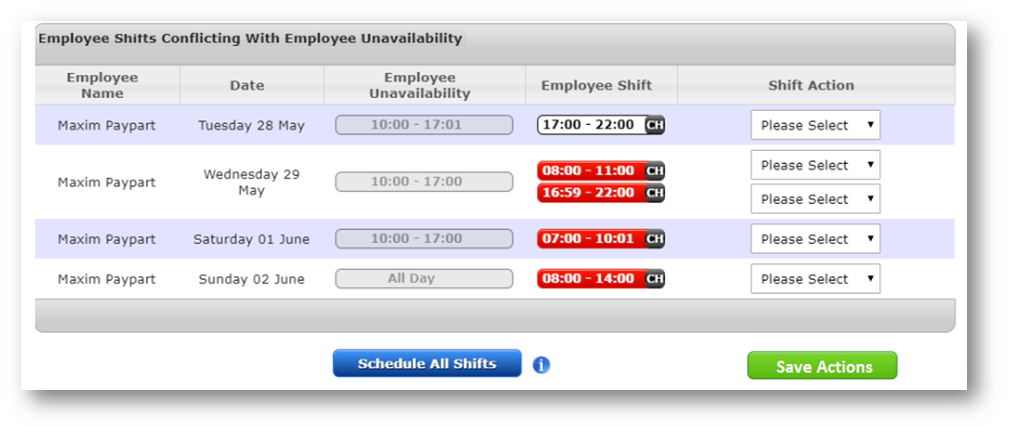This screenshot has width=1009, height=426.
Task: Click CH icon on Sunday 08:00 - 14:00 shift
Action: (x=655, y=279)
